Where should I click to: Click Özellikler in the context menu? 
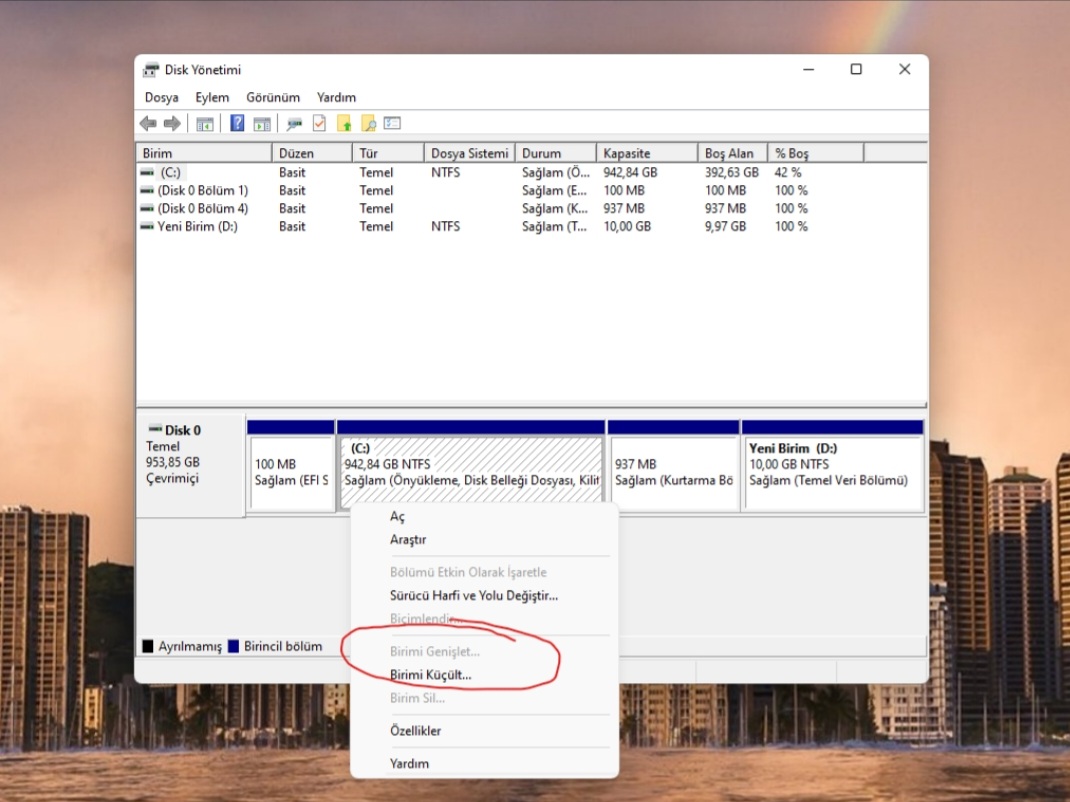pyautogui.click(x=416, y=730)
